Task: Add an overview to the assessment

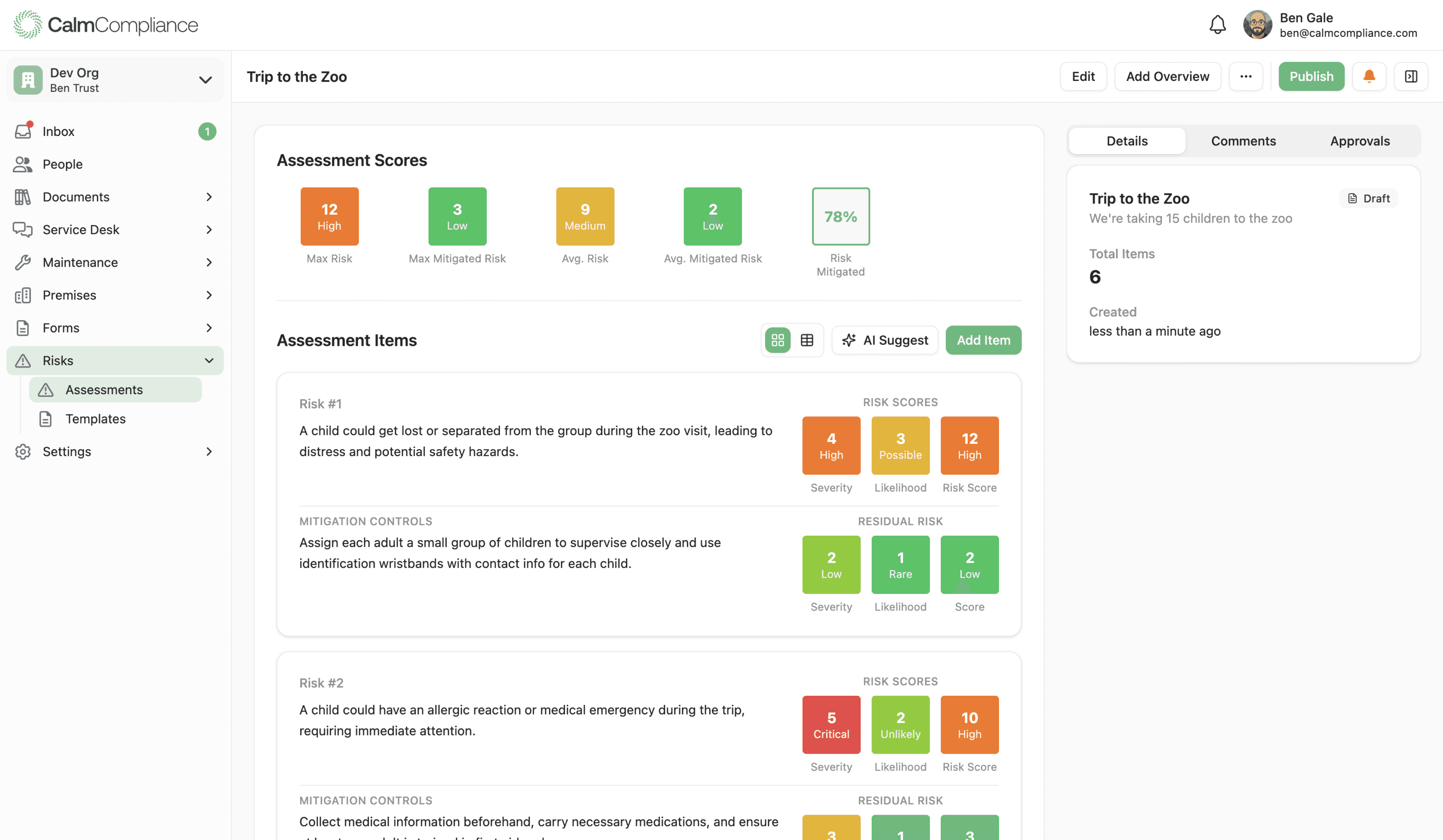Action: 1167,76
